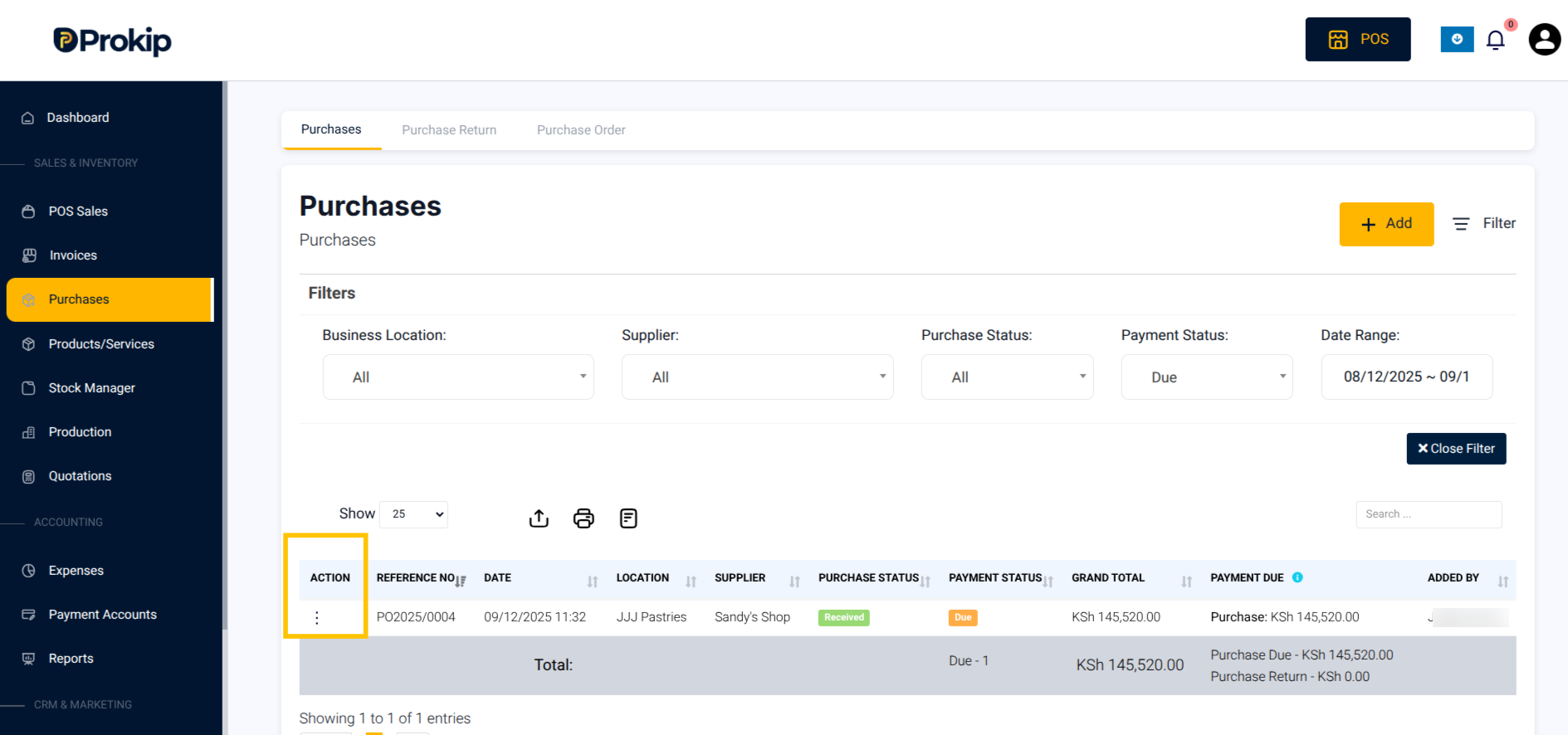Switch to the Purchases tab
The width and height of the screenshot is (1568, 735).
pyautogui.click(x=331, y=129)
